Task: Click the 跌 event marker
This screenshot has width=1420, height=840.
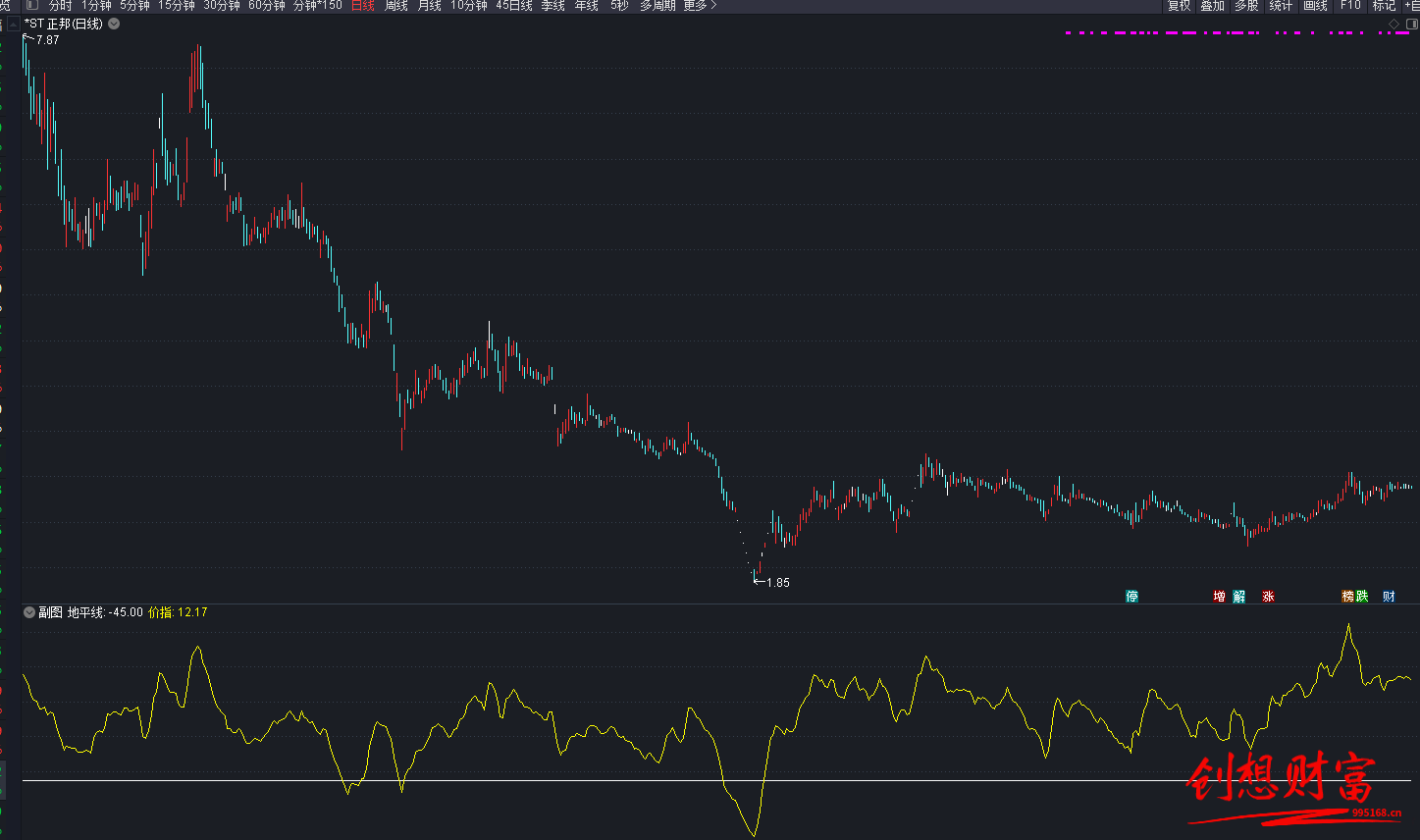Action: pyautogui.click(x=1362, y=596)
